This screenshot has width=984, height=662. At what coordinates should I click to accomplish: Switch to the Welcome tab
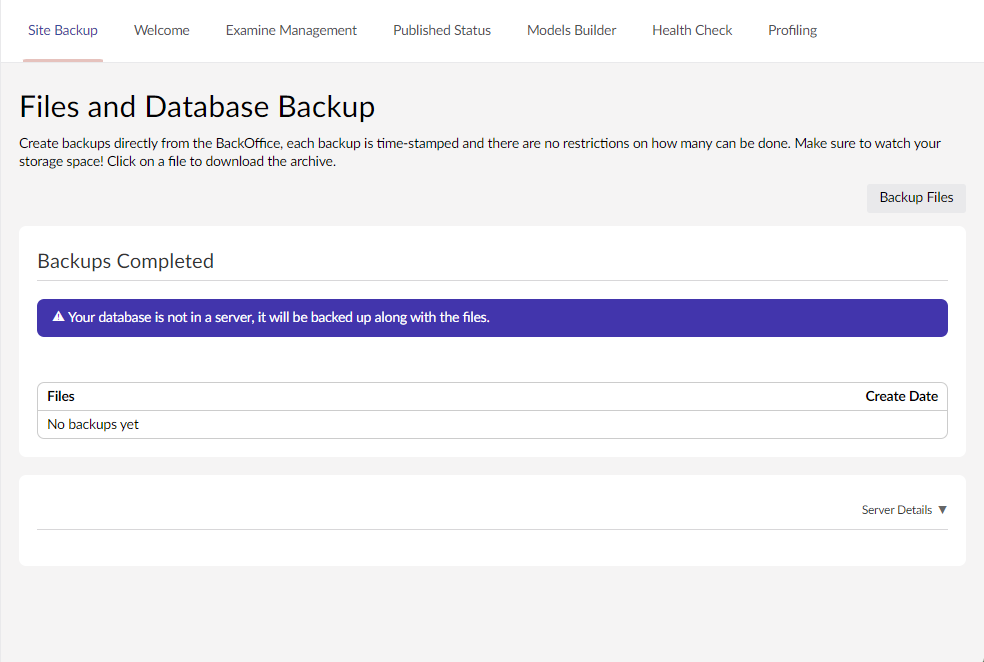pos(161,30)
